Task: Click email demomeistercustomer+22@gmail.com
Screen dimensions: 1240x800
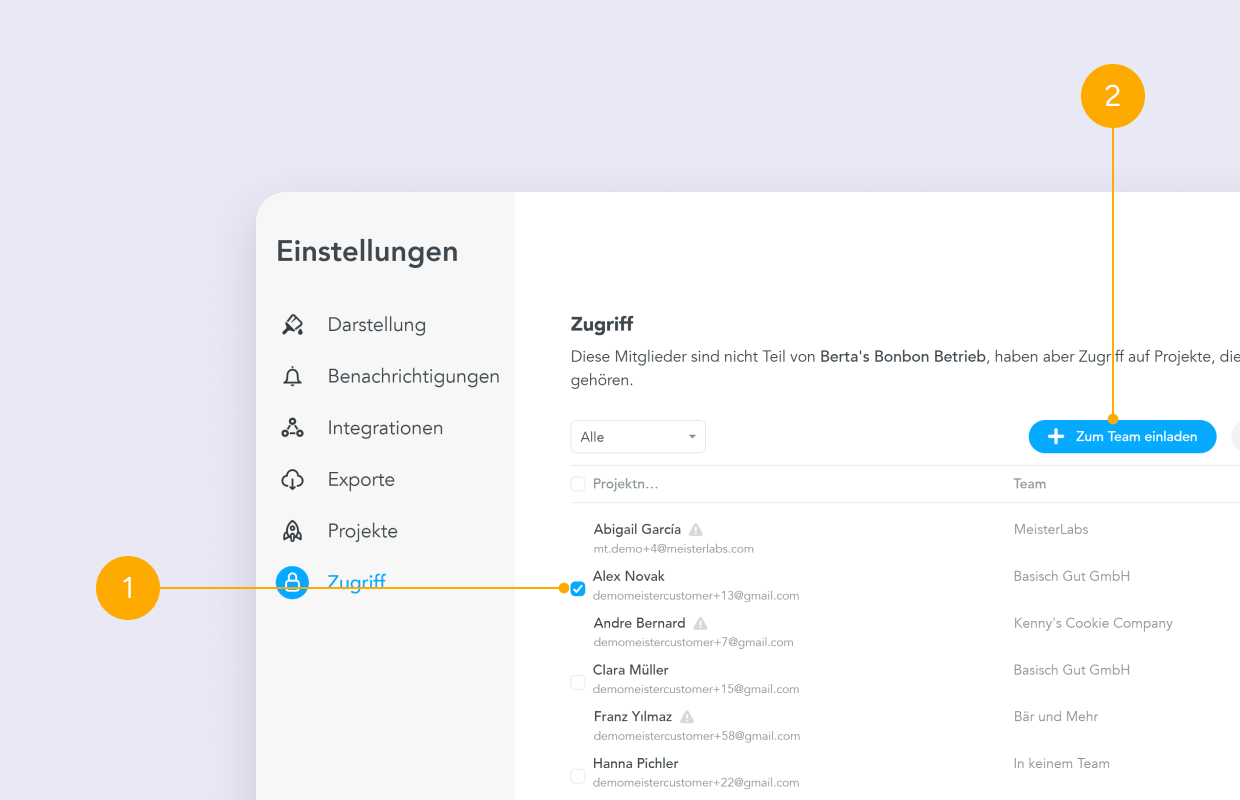Action: [x=696, y=783]
